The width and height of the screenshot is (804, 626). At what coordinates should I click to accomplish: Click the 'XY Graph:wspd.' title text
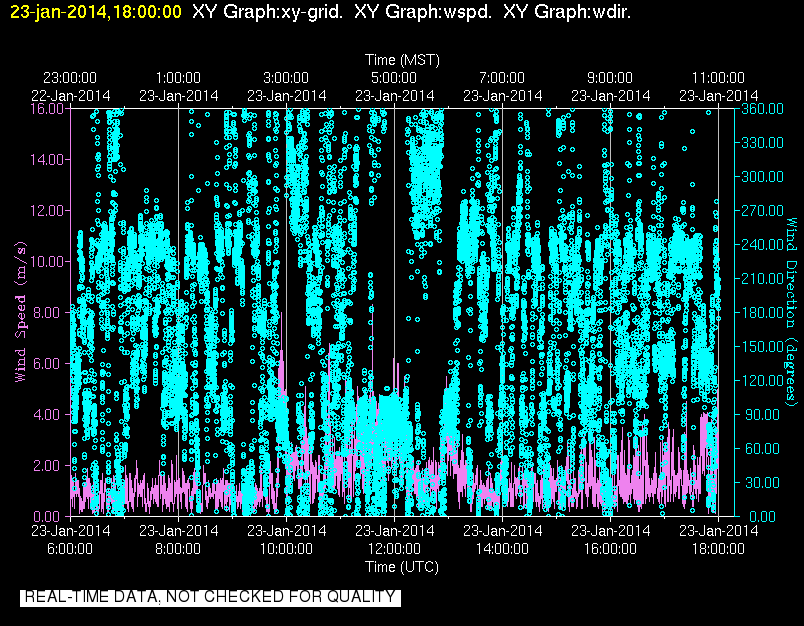[x=423, y=11]
